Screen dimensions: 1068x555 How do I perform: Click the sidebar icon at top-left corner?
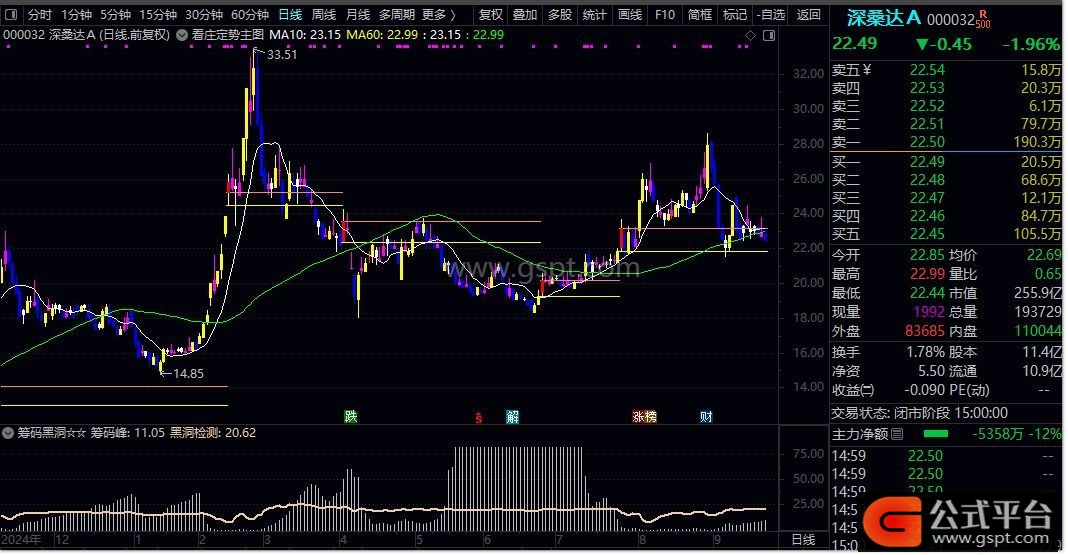click(x=11, y=15)
